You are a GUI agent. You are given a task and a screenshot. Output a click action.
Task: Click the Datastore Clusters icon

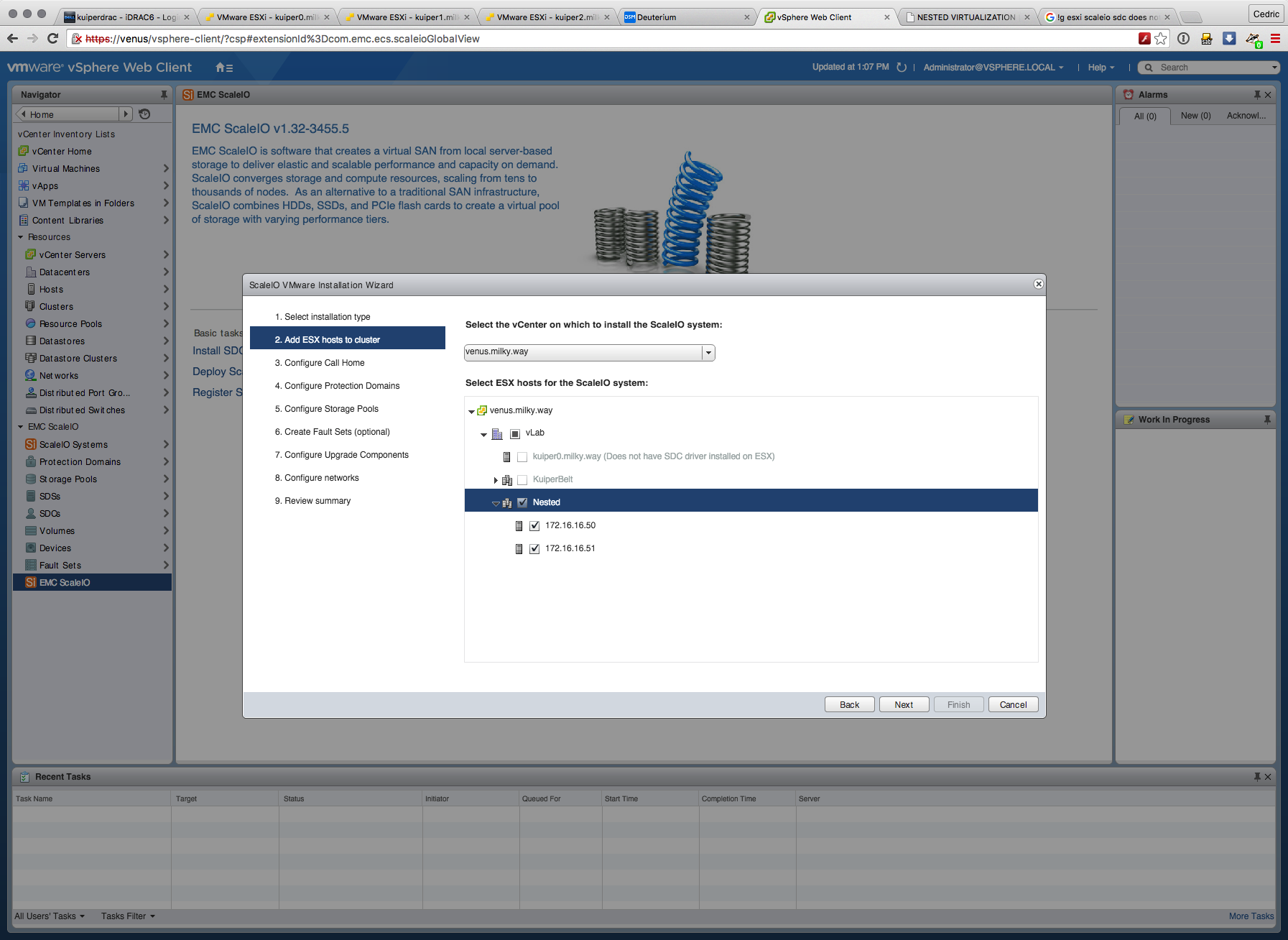point(31,359)
